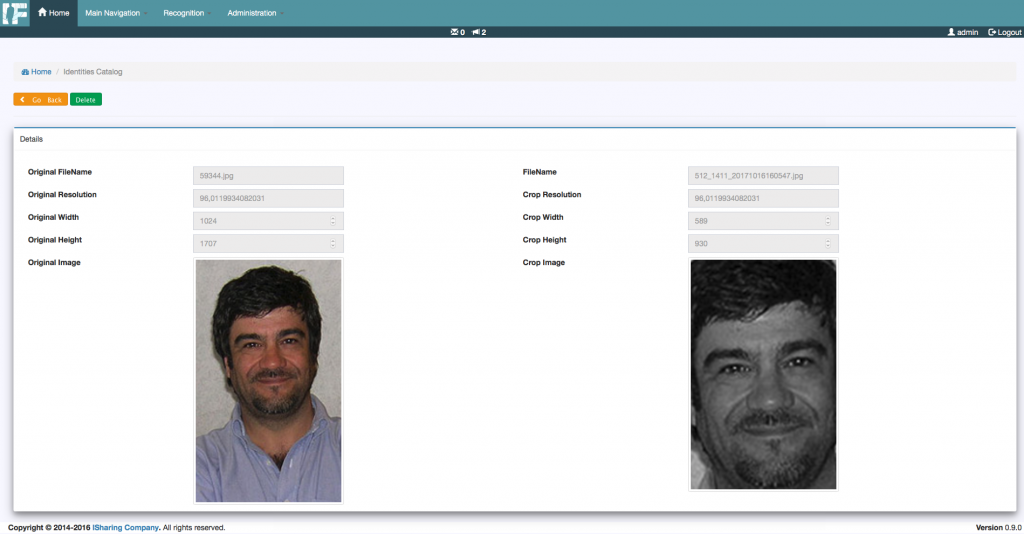Open the Administration menu

pos(255,13)
